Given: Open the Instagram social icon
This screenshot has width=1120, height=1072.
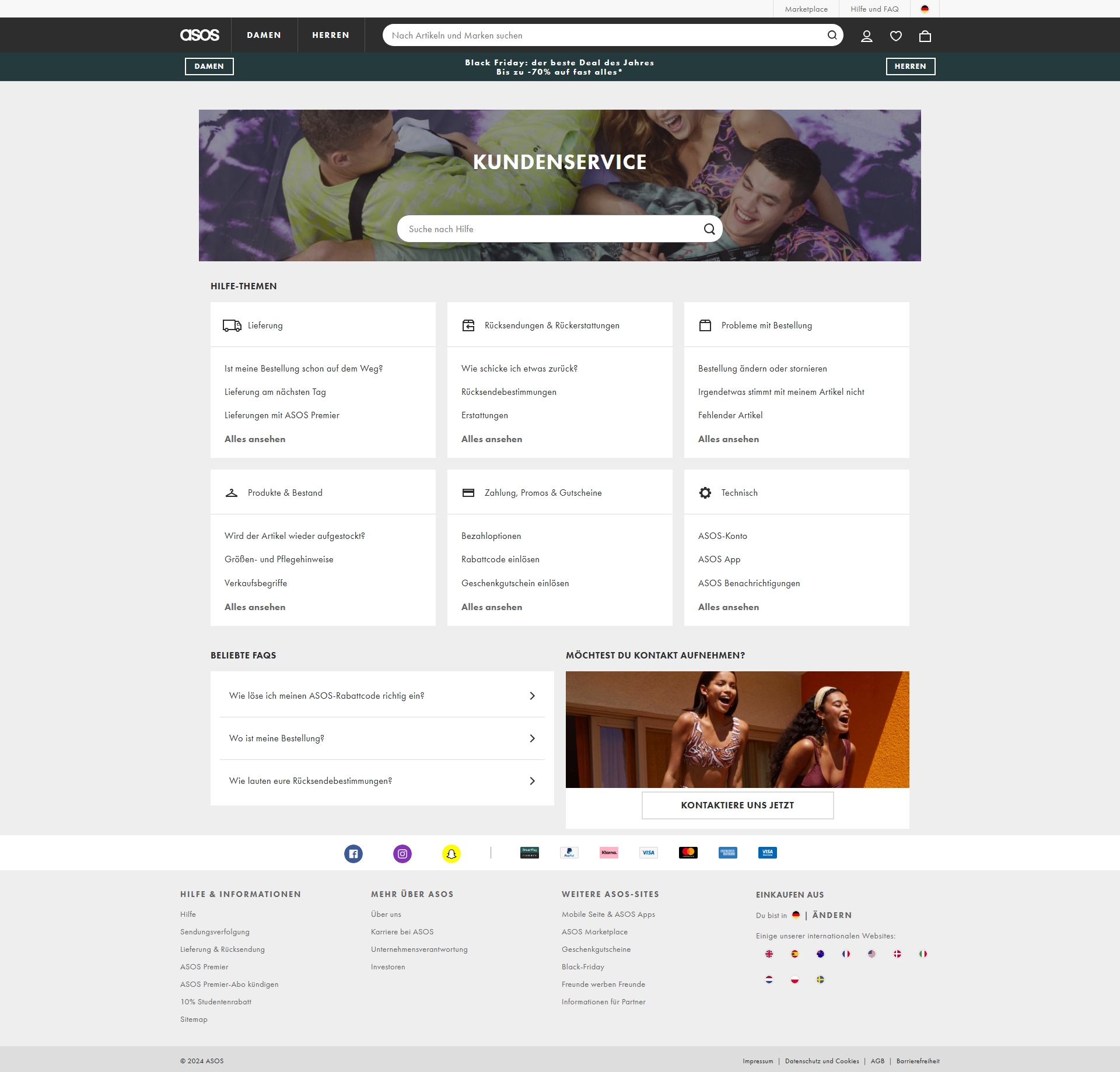Looking at the screenshot, I should [402, 854].
